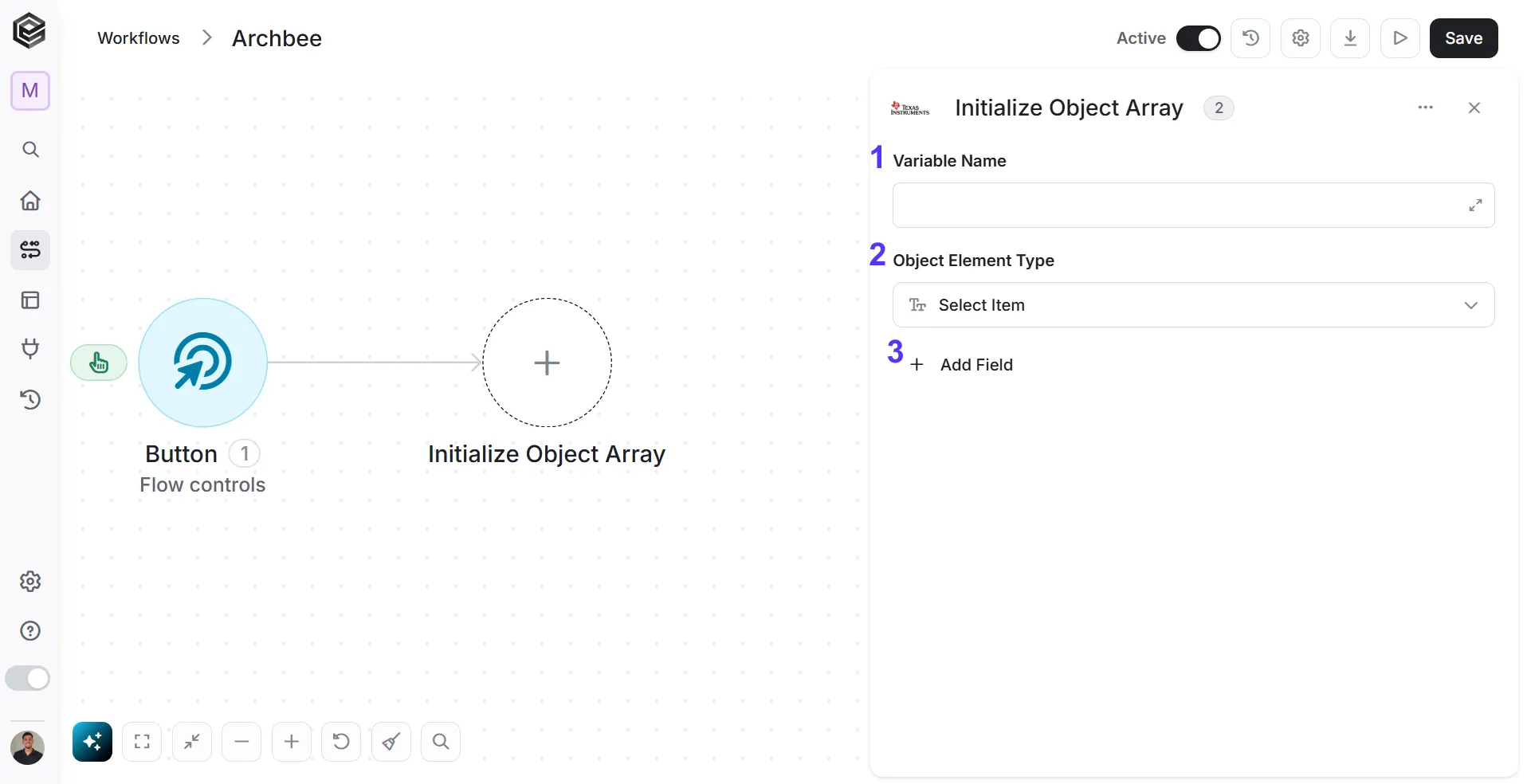The width and height of the screenshot is (1527, 784).
Task: Go to the Workflows breadcrumb
Action: coord(139,38)
